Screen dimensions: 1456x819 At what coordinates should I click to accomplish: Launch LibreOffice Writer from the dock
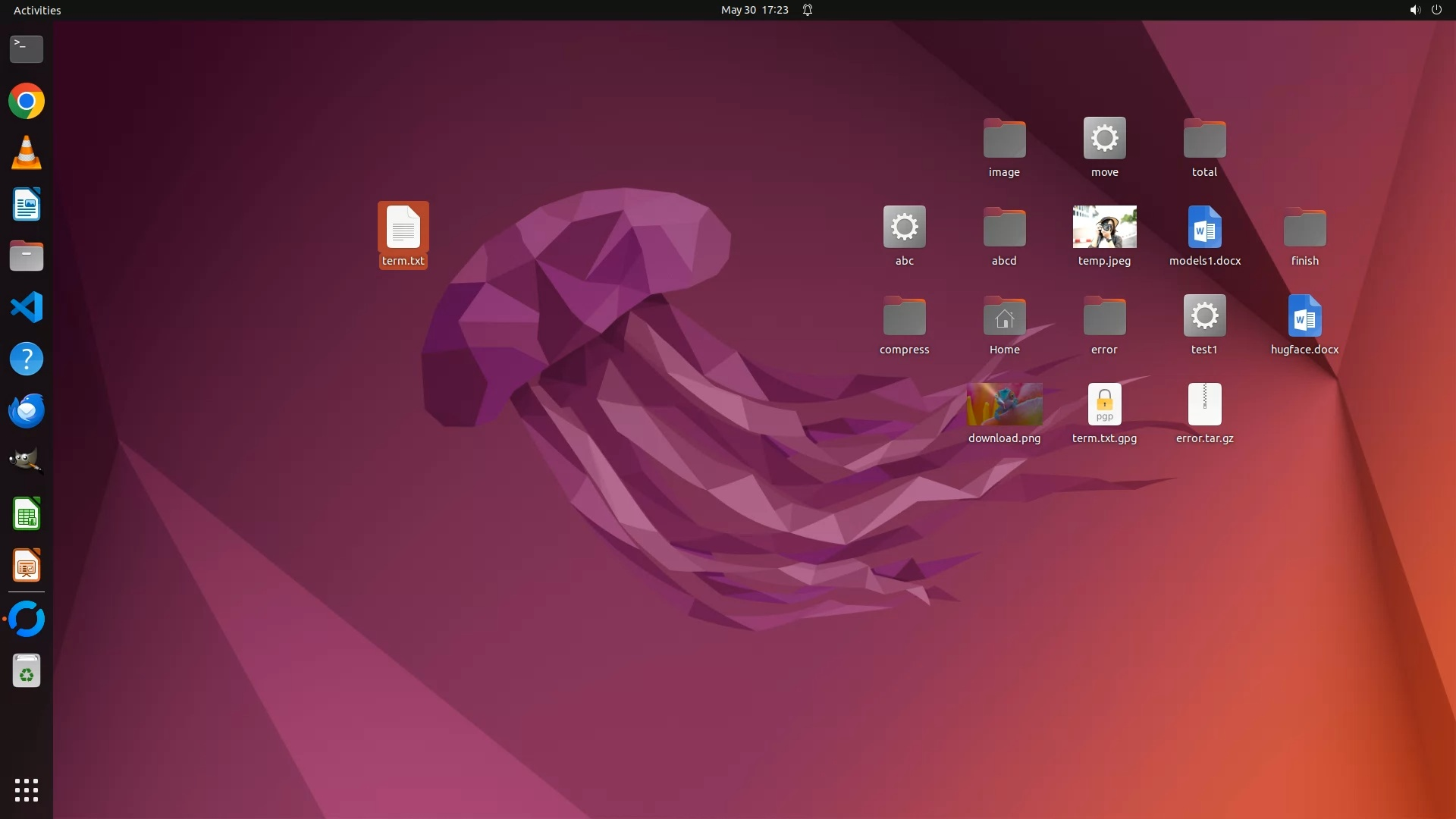click(x=27, y=204)
